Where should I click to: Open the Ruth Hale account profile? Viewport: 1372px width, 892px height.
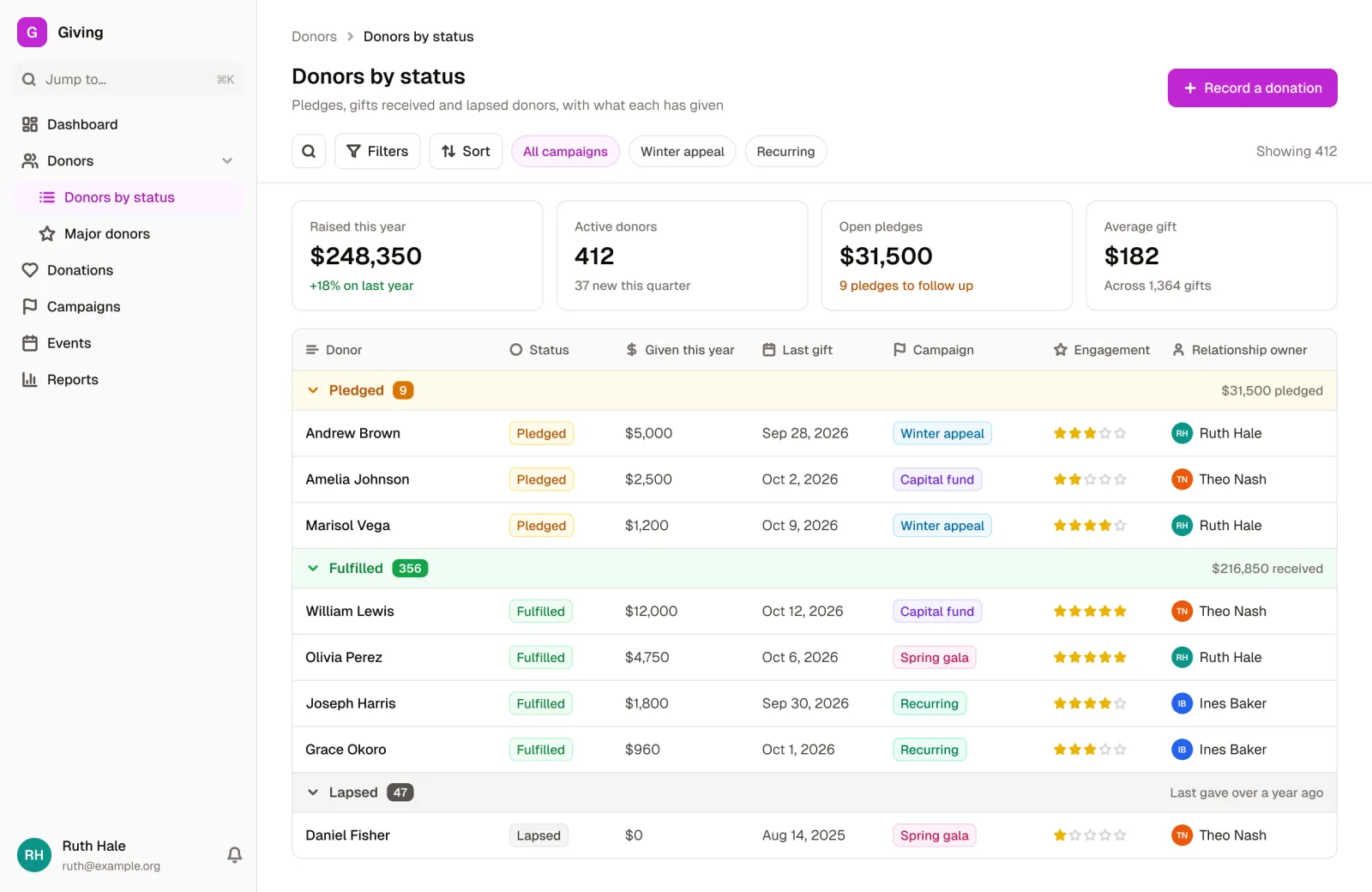pyautogui.click(x=111, y=855)
